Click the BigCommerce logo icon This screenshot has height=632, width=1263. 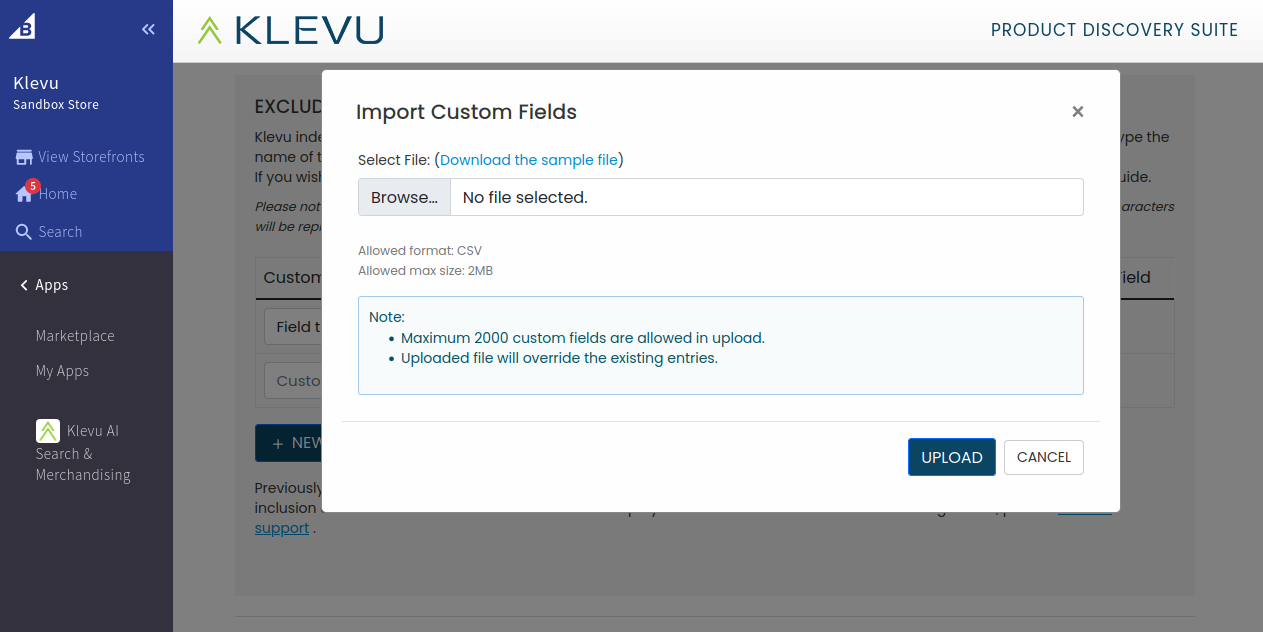(x=22, y=28)
